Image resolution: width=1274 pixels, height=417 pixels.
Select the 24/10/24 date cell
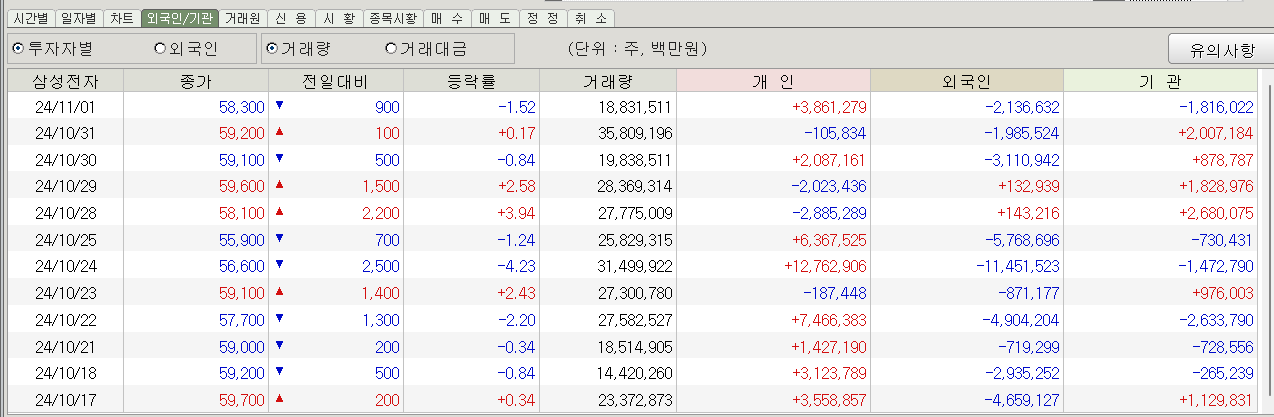[65, 266]
